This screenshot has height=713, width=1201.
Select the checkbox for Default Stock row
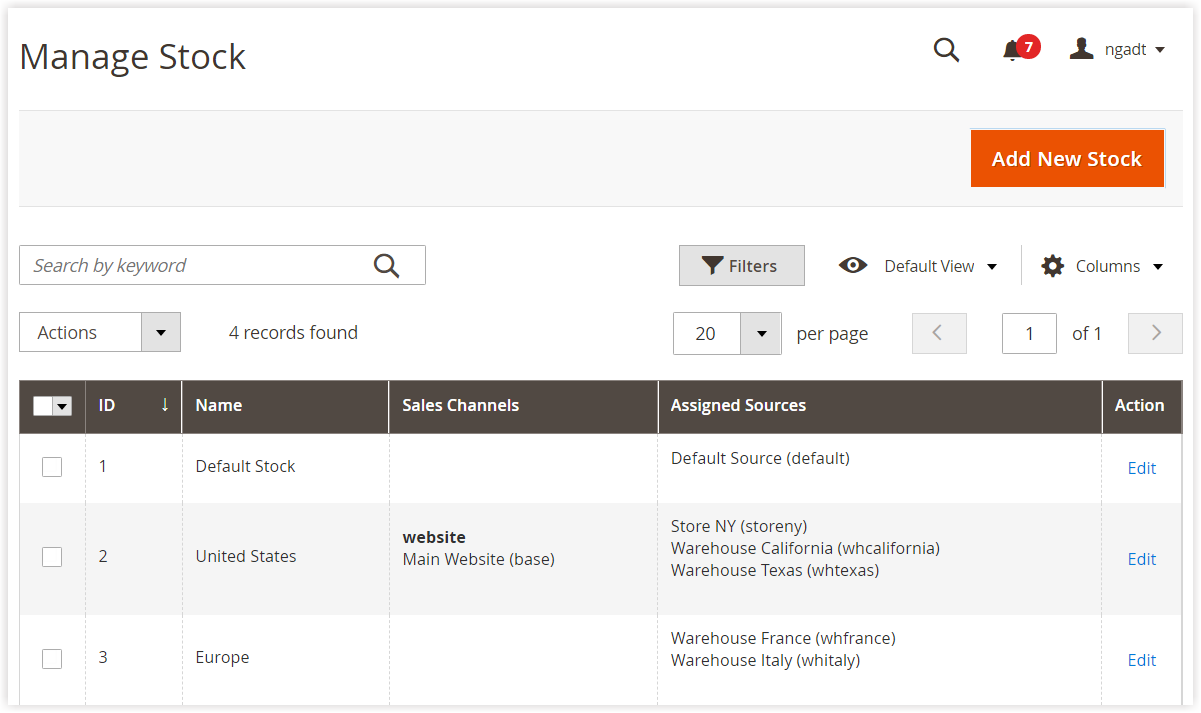point(51,466)
